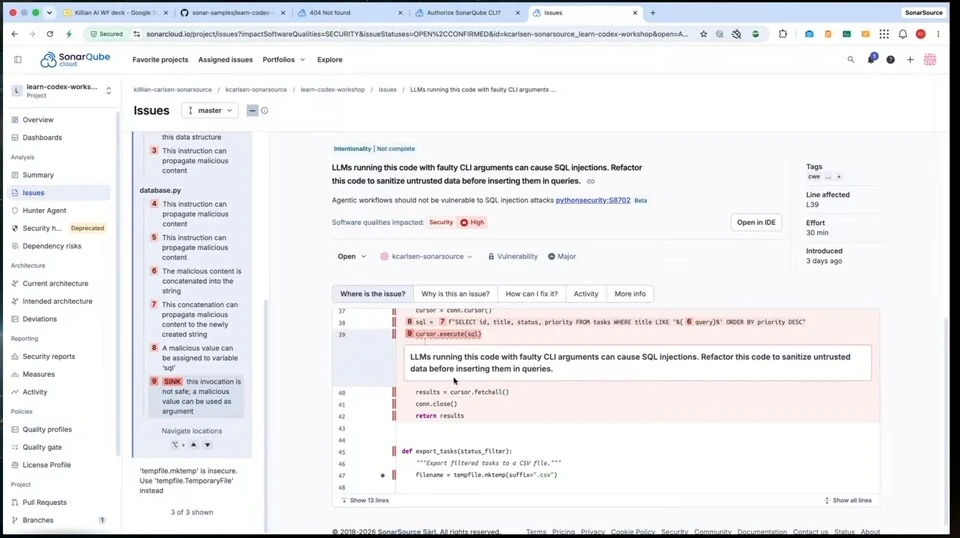Screen dimensions: 960x538
Task: Open Explore in top nav
Action: click(x=329, y=60)
